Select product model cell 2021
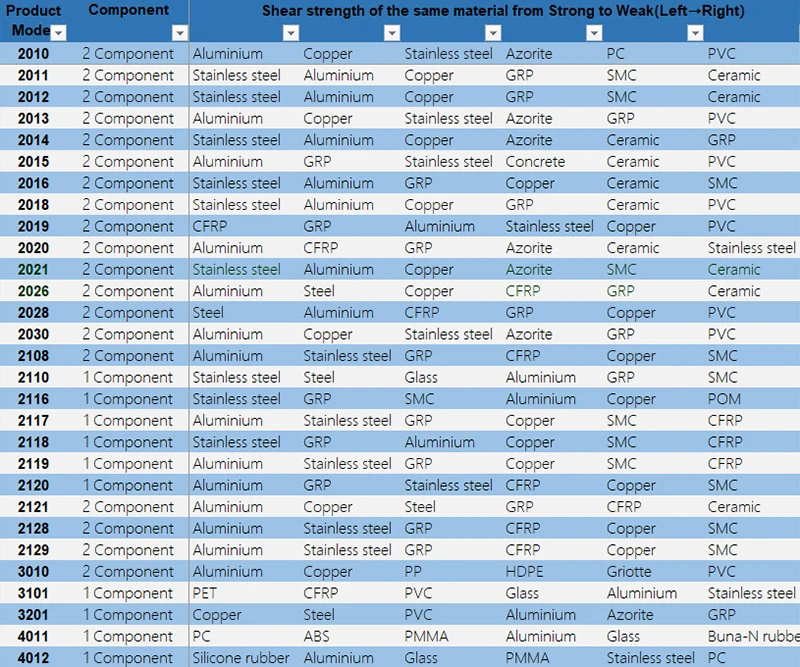 click(x=34, y=269)
